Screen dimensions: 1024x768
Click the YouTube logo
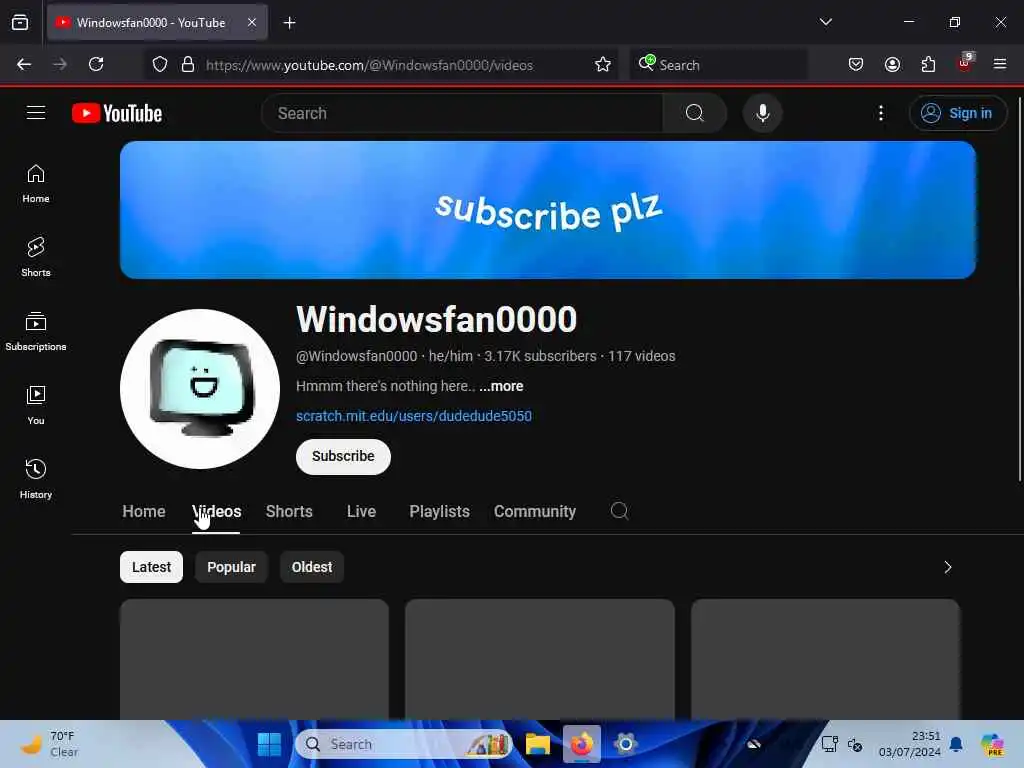117,114
